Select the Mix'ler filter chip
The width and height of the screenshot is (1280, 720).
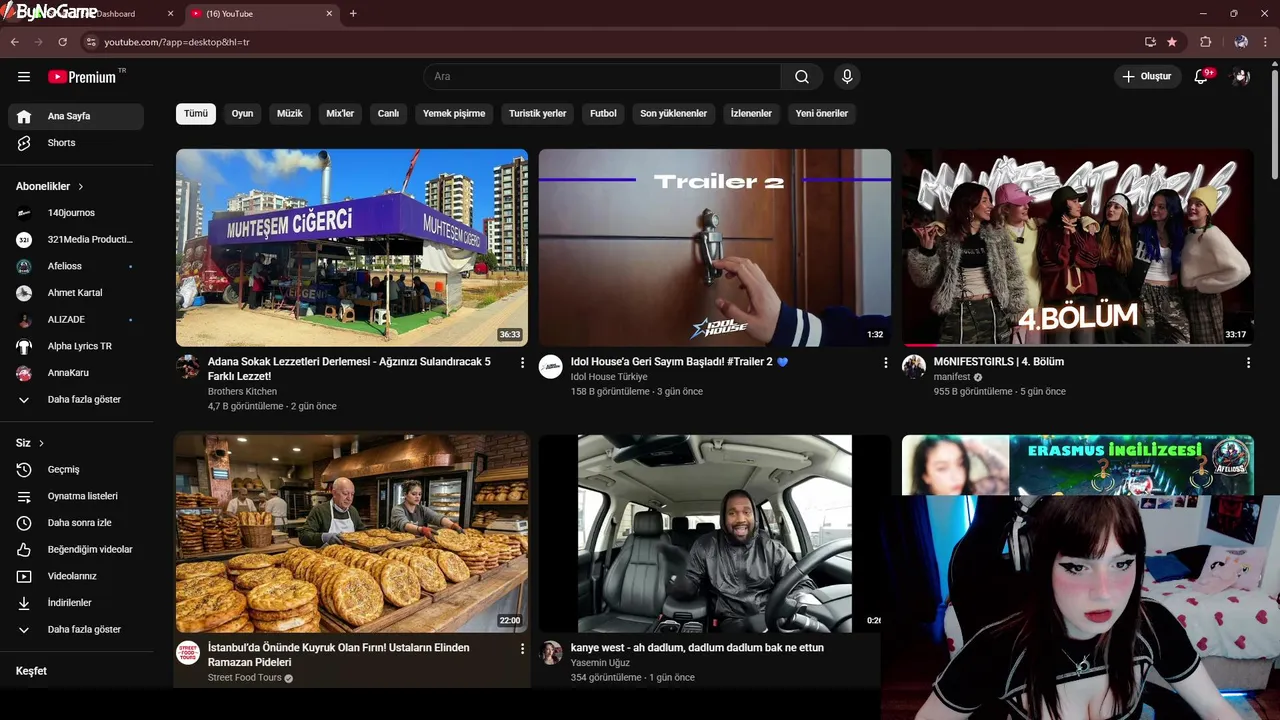(x=340, y=114)
